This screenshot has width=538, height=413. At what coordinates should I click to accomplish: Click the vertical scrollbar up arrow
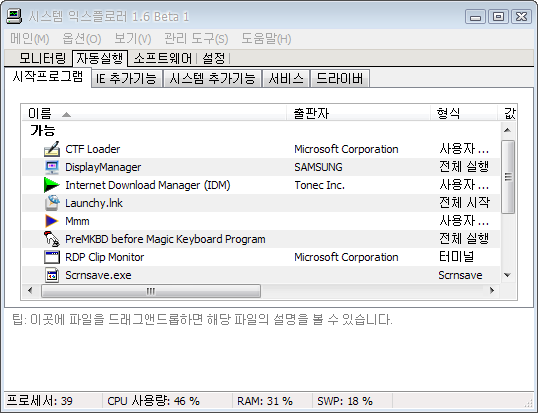[507, 130]
